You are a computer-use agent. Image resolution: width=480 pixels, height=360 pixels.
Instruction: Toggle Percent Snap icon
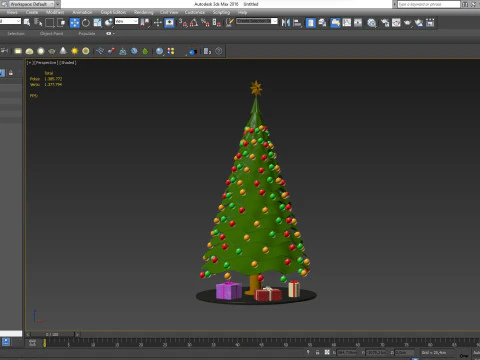[205, 22]
